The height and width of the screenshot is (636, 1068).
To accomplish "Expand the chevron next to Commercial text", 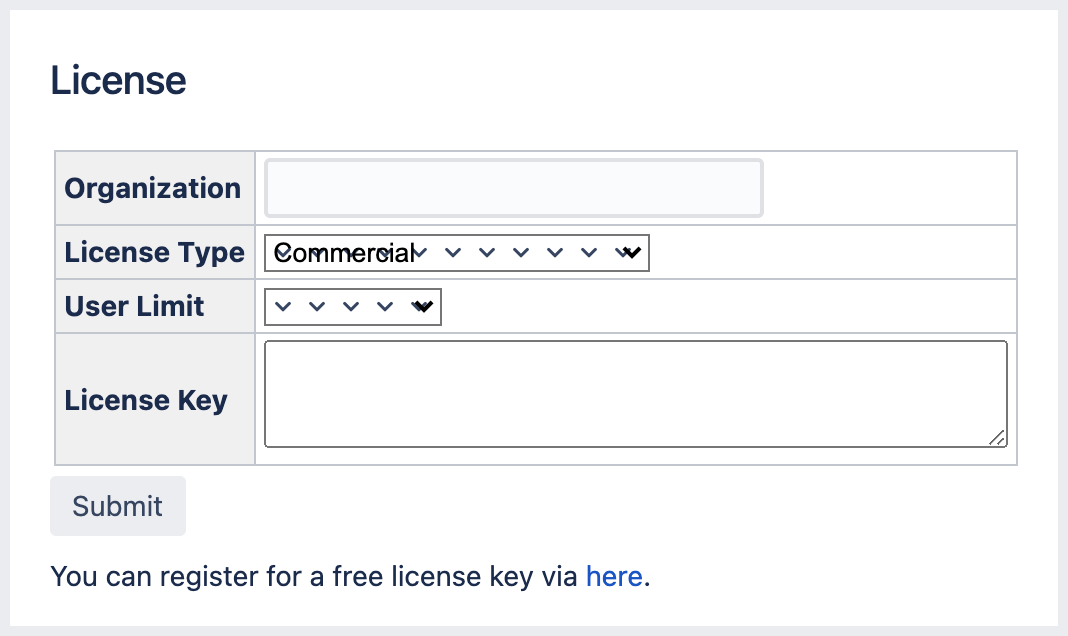I will pyautogui.click(x=421, y=252).
